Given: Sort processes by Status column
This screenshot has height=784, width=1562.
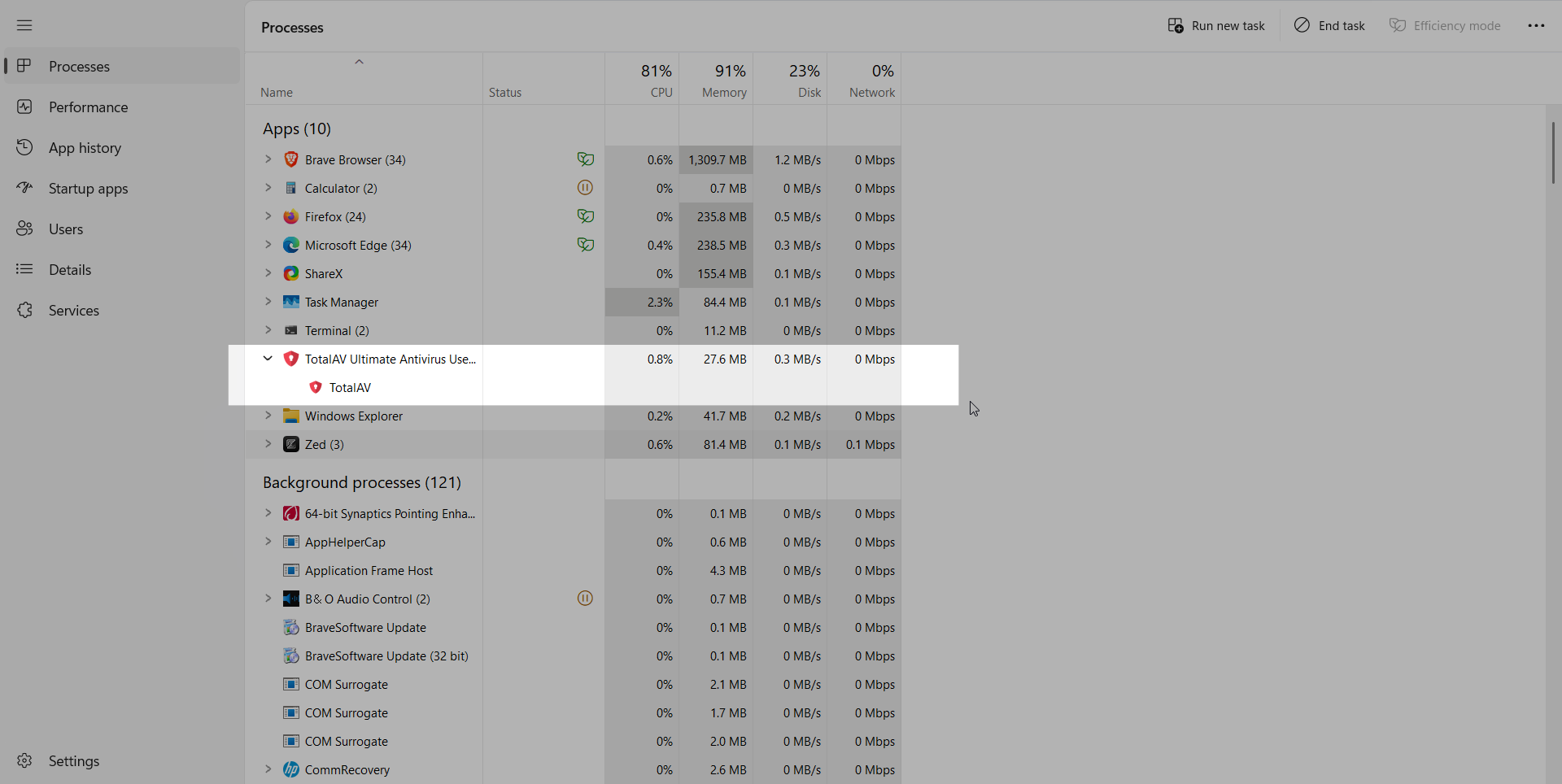Looking at the screenshot, I should [543, 79].
